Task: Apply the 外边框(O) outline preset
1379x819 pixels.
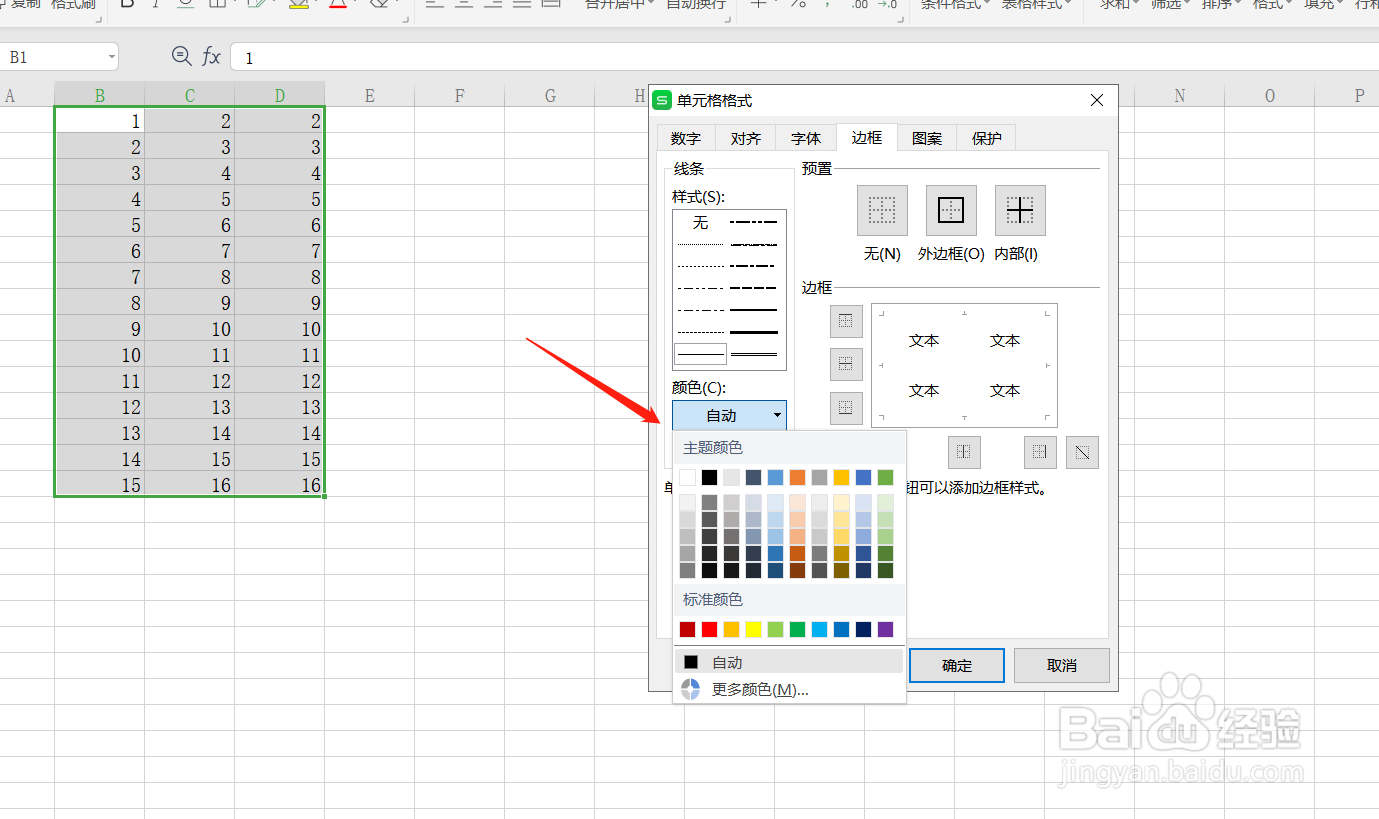Action: (x=951, y=210)
